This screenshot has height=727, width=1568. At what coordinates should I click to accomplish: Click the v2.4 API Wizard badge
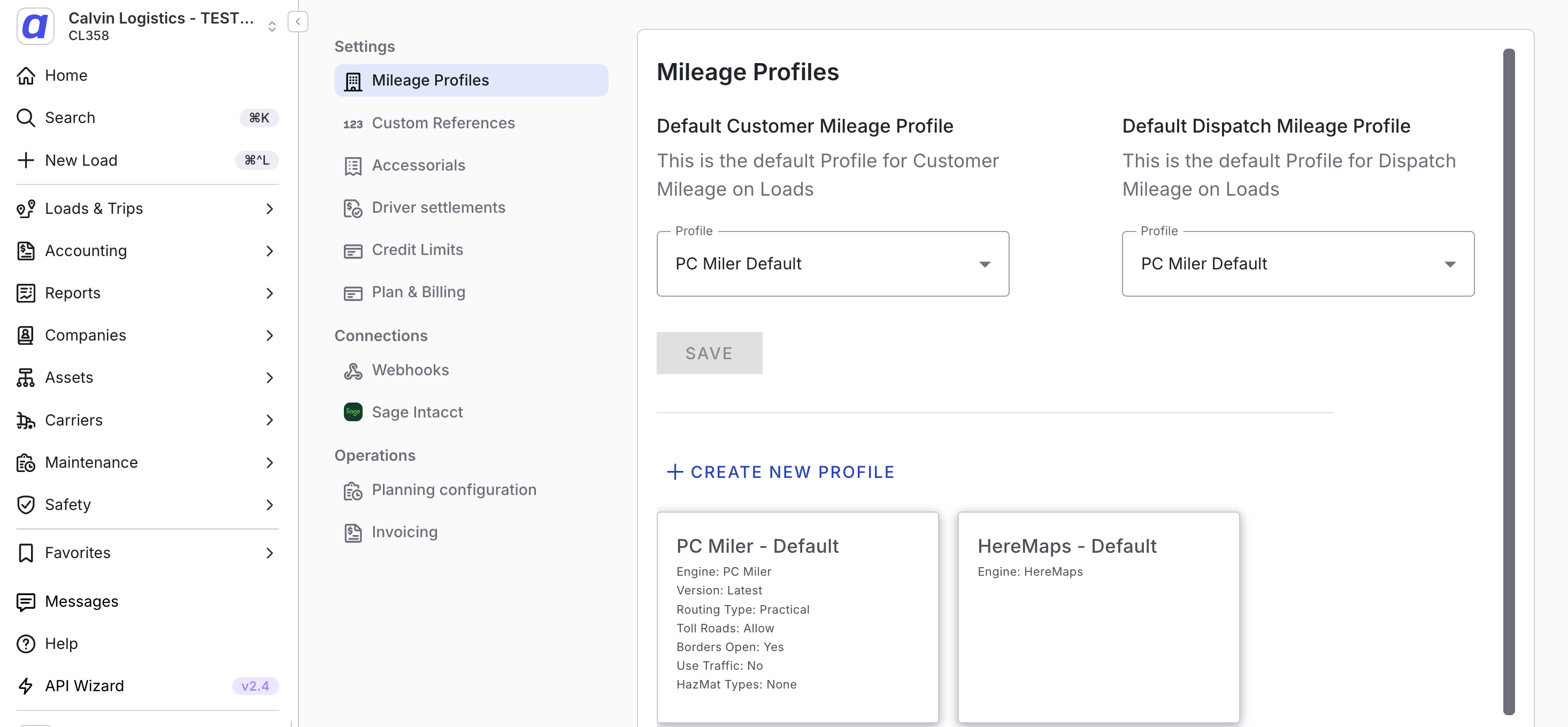pyautogui.click(x=255, y=686)
